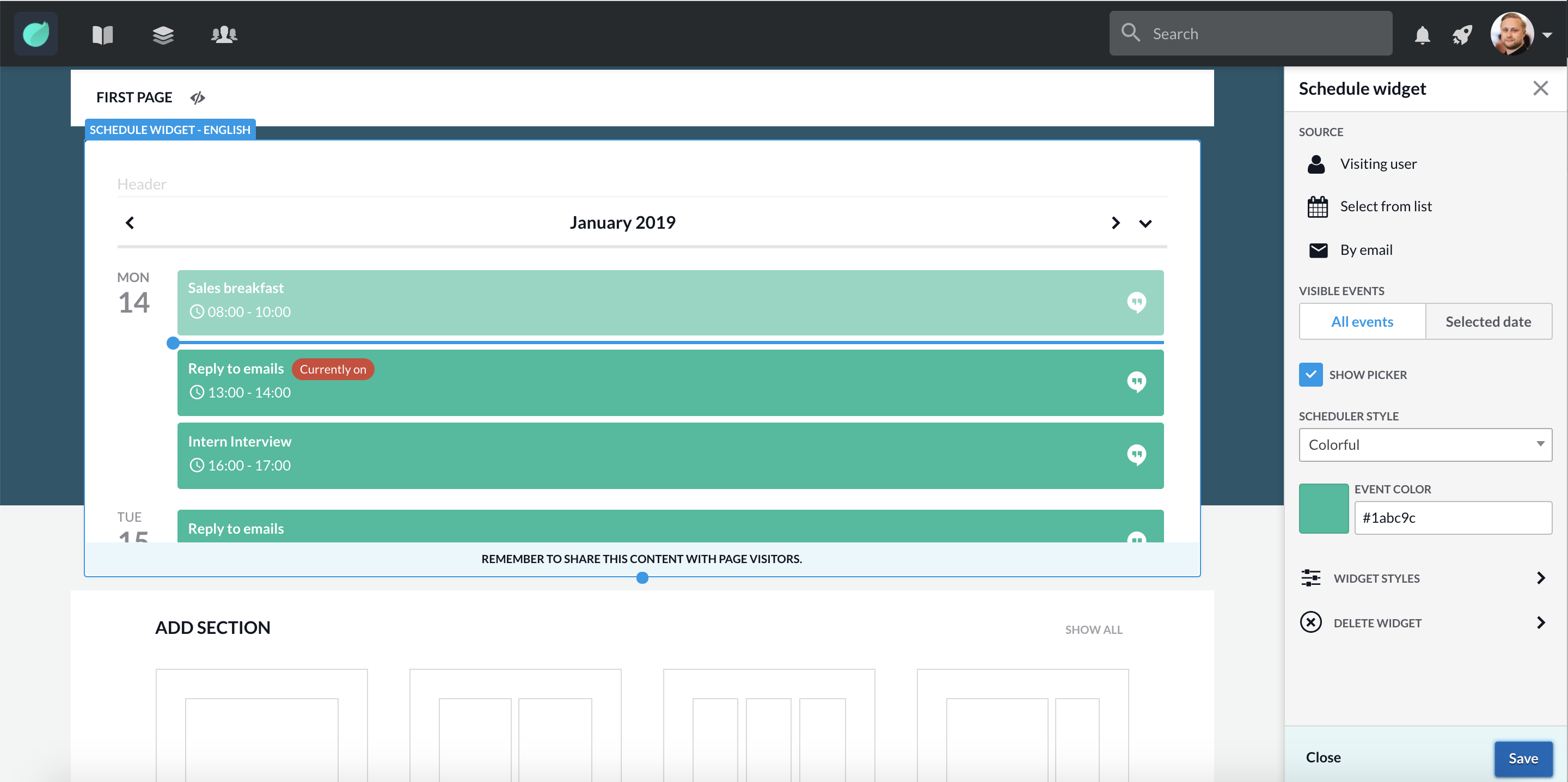This screenshot has width=1568, height=782.
Task: Open notifications bell icon
Action: 1422,35
